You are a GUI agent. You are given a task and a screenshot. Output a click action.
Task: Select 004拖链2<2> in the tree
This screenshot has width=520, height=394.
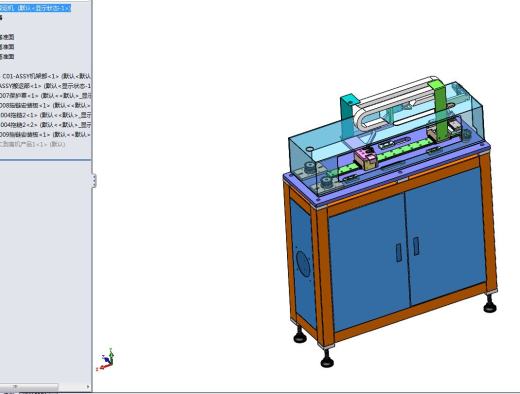[45, 125]
